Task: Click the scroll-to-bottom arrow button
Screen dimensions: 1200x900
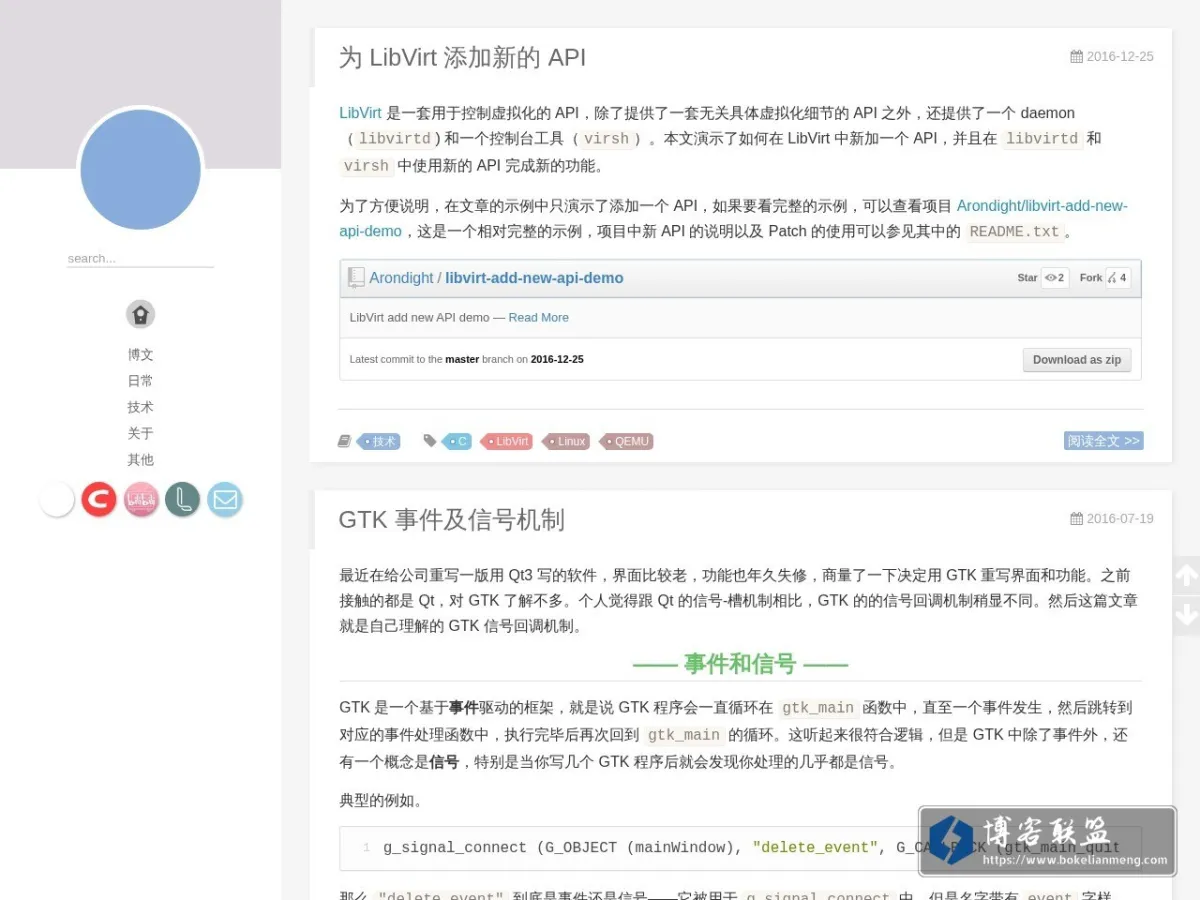Action: (1186, 615)
